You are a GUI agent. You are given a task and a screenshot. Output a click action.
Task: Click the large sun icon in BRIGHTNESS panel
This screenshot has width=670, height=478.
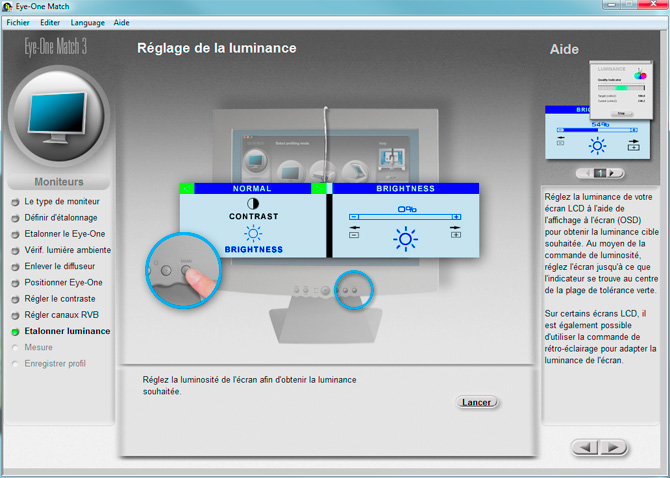406,239
